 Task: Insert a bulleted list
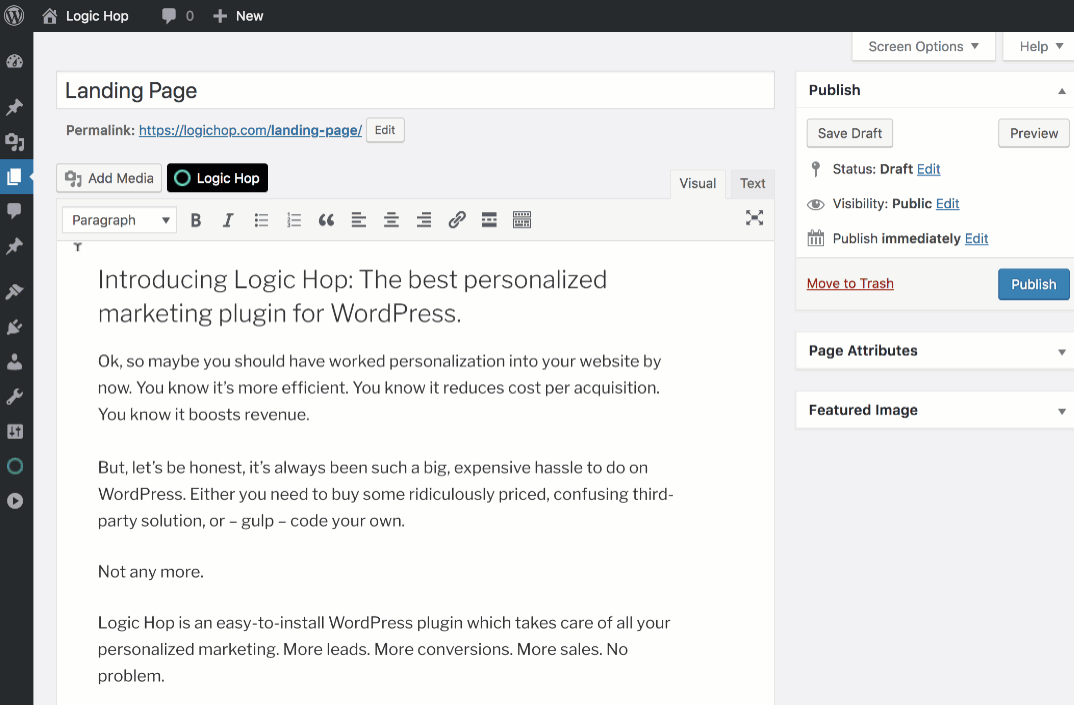tap(261, 220)
